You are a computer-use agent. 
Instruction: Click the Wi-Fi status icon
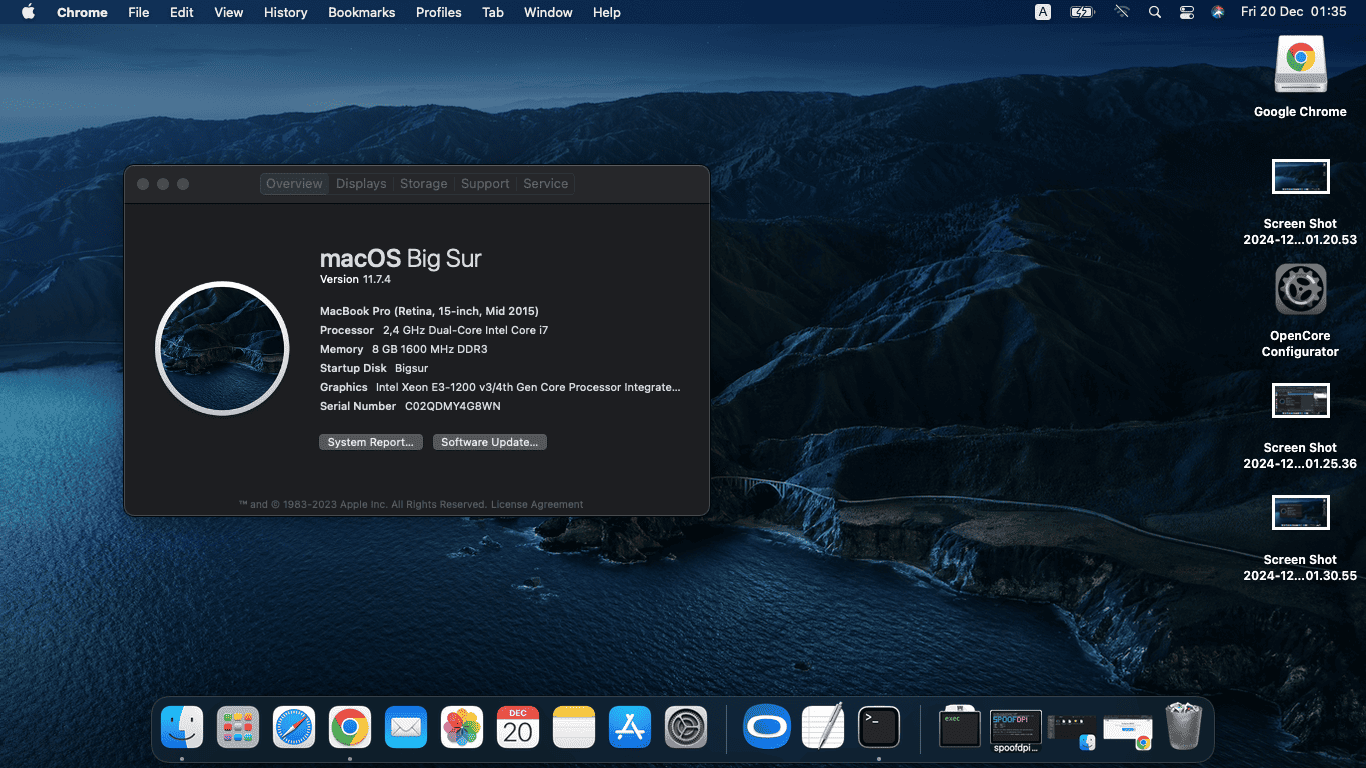click(x=1122, y=12)
